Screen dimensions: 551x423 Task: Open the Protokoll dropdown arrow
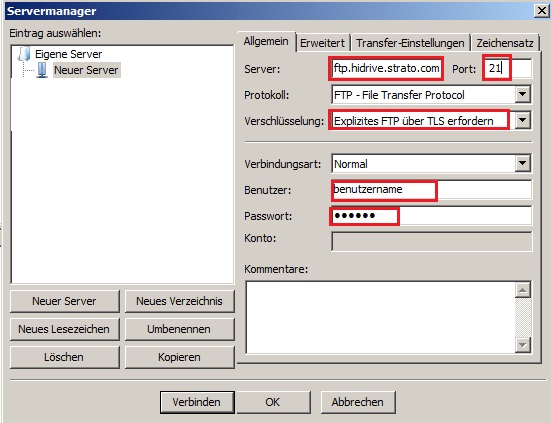(523, 95)
